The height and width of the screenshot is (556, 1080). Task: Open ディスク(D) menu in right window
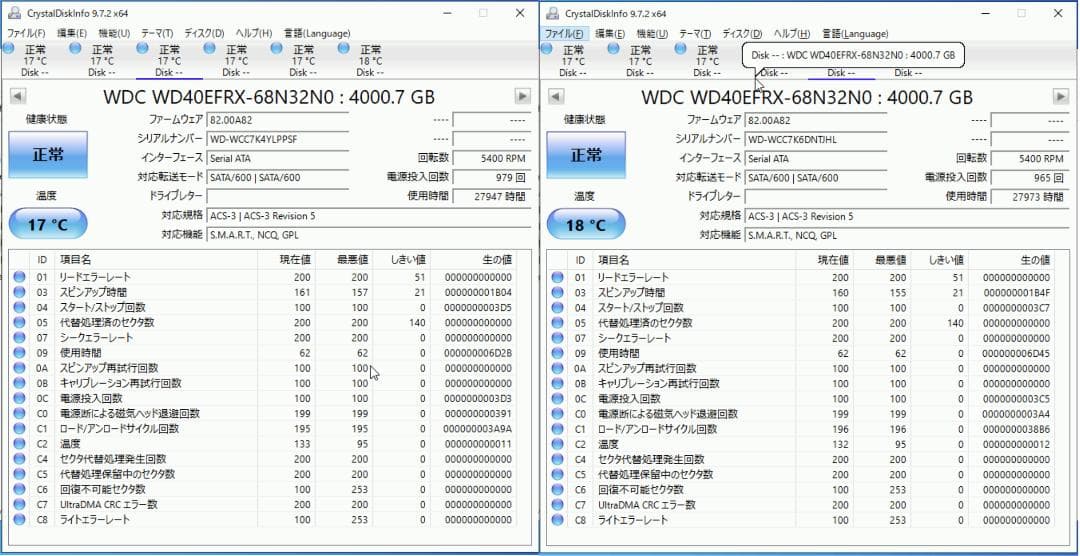[742, 33]
